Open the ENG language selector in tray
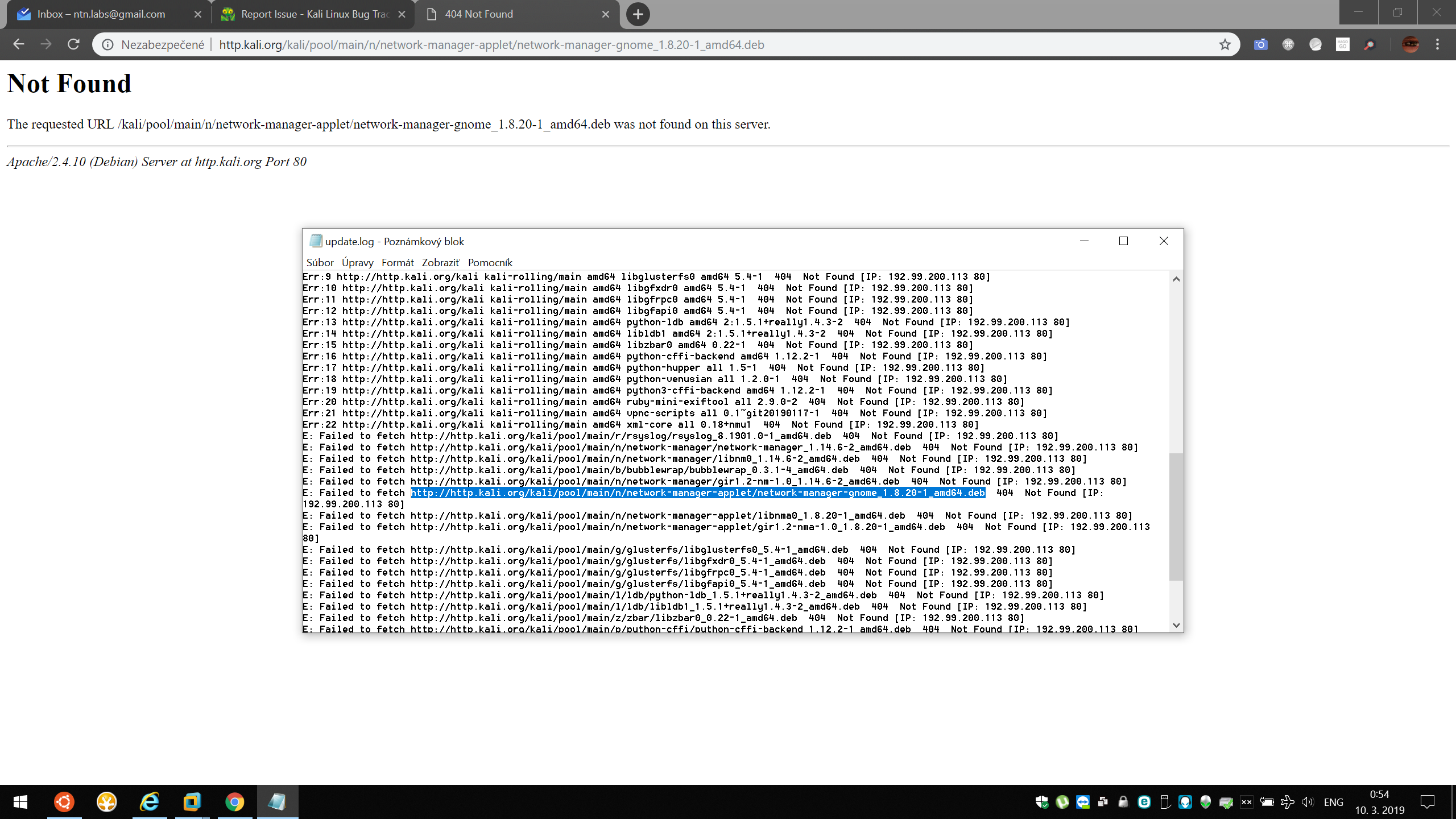1456x819 pixels. (1333, 802)
